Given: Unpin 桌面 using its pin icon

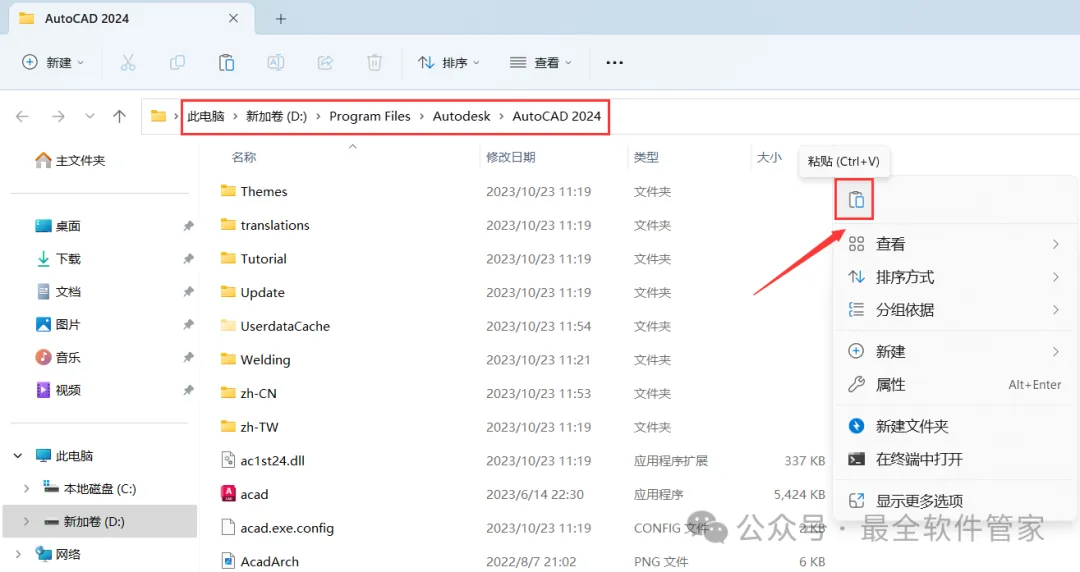Looking at the screenshot, I should point(188,226).
